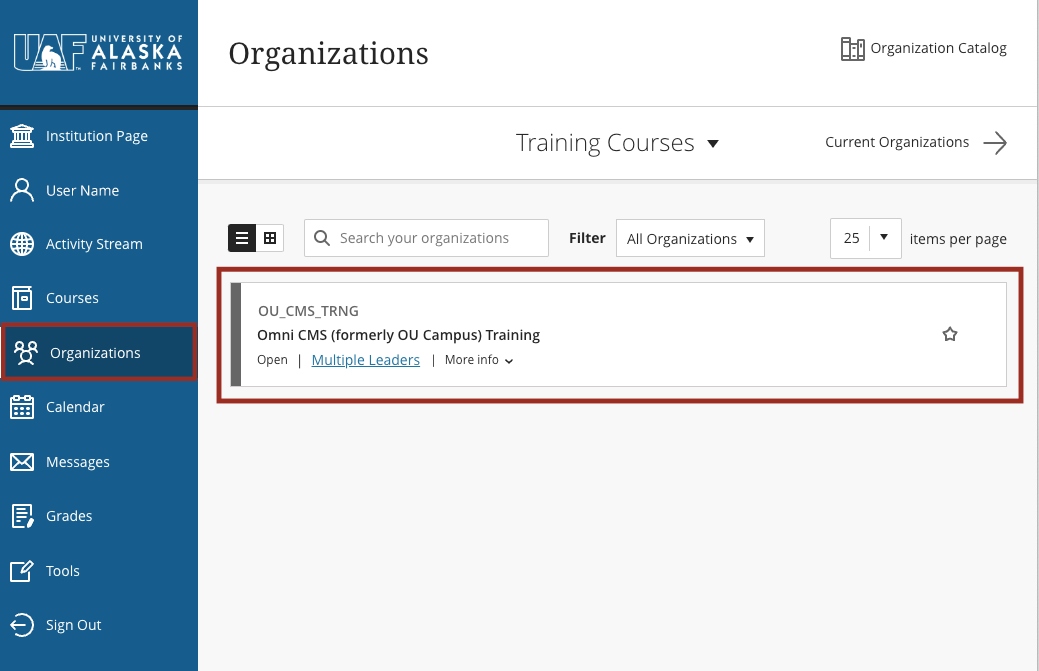The height and width of the screenshot is (671, 1039).
Task: Click the Open status text
Action: pyautogui.click(x=272, y=360)
